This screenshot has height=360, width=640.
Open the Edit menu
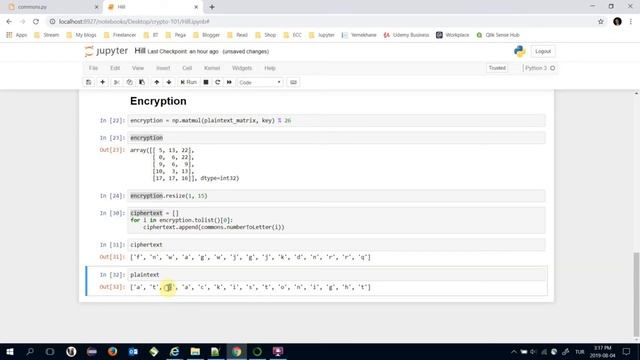[115, 68]
